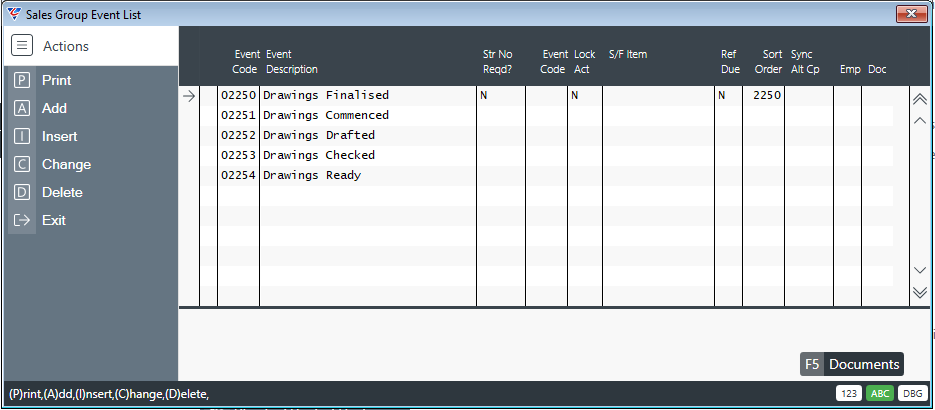Screen dimensions: 935x410
Task: Choose Insert from the Actions menu
Action: coord(60,136)
